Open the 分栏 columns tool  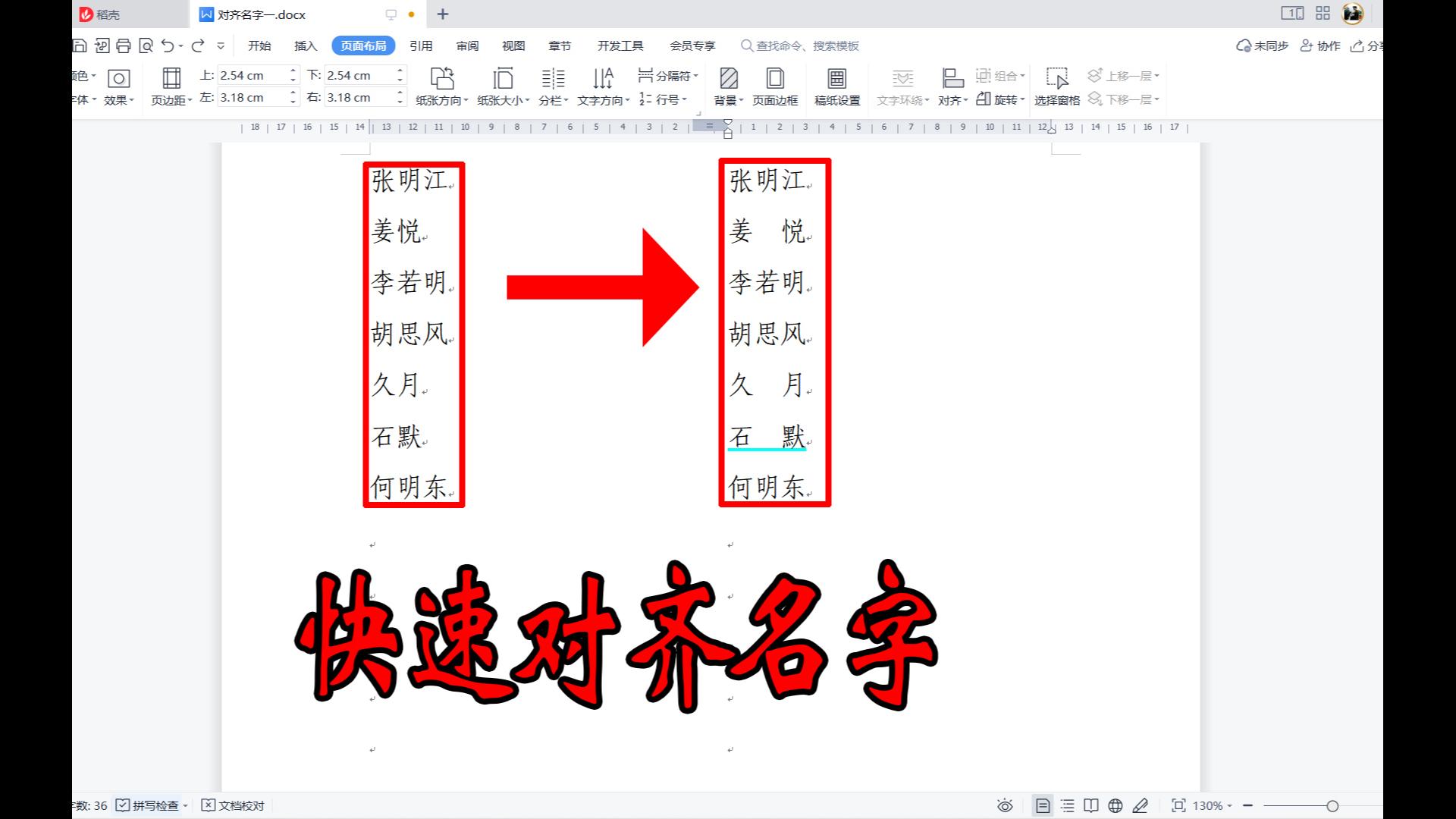551,86
